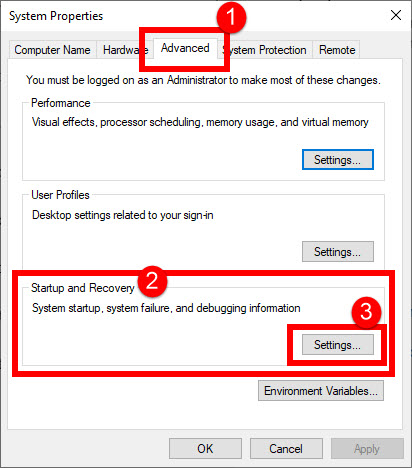
Task: Select the Advanced tab
Action: (x=185, y=48)
